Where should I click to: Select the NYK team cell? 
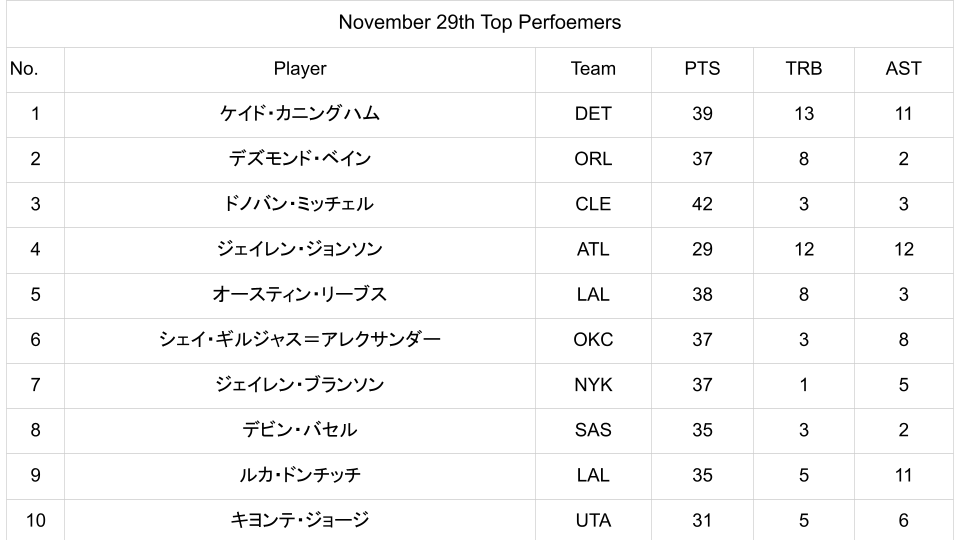[x=593, y=385]
